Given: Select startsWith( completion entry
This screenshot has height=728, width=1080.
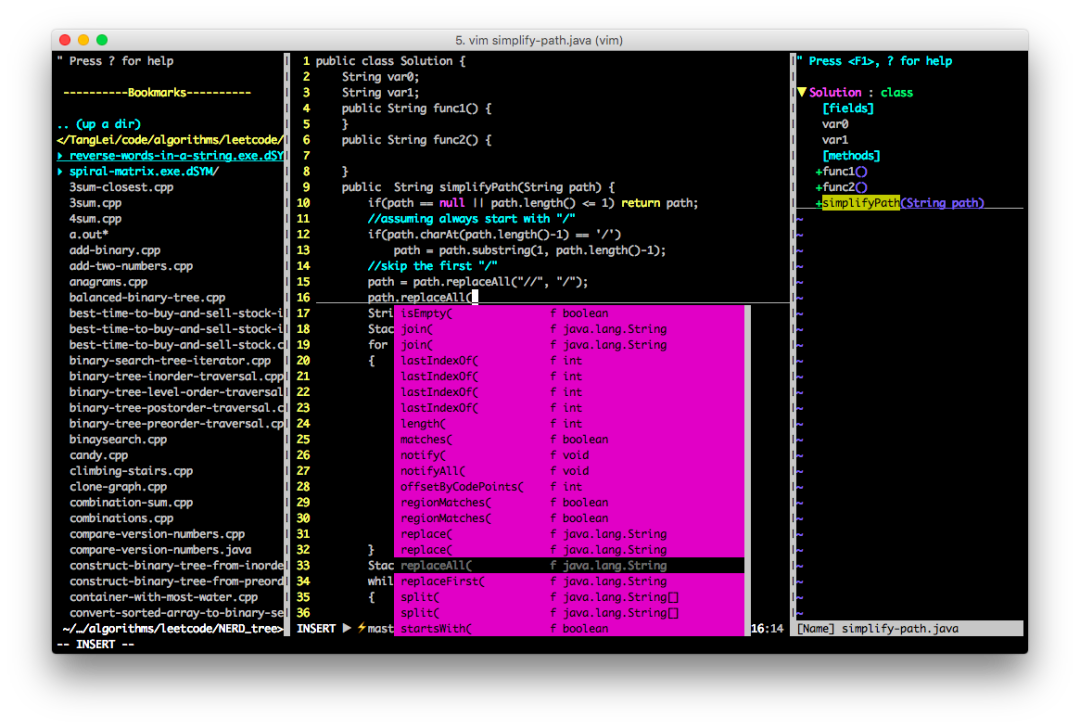Looking at the screenshot, I should pos(435,629).
